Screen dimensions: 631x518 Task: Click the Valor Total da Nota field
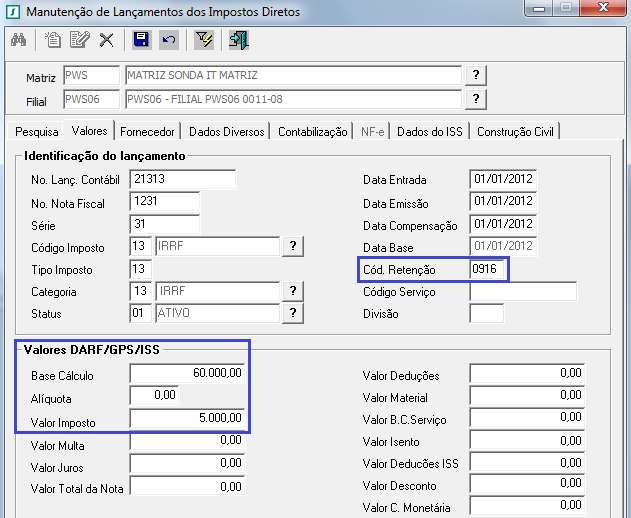(187, 486)
